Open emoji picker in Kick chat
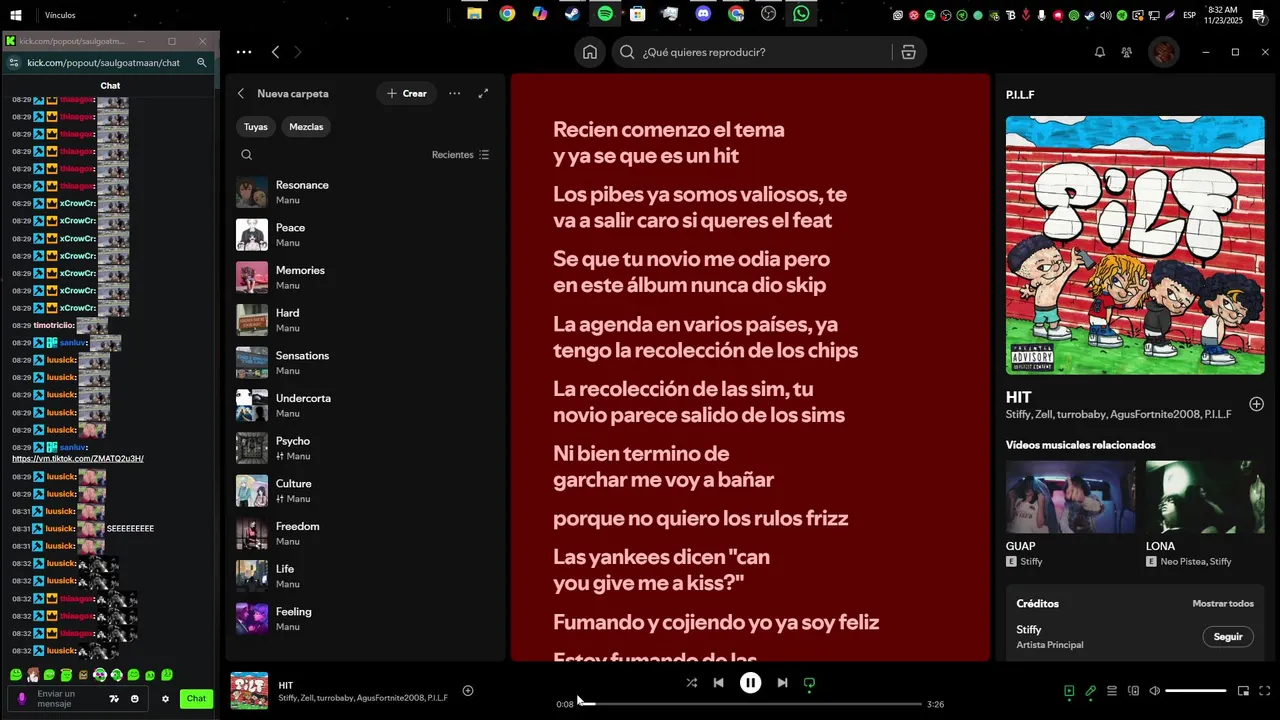1280x720 pixels. tap(135, 699)
